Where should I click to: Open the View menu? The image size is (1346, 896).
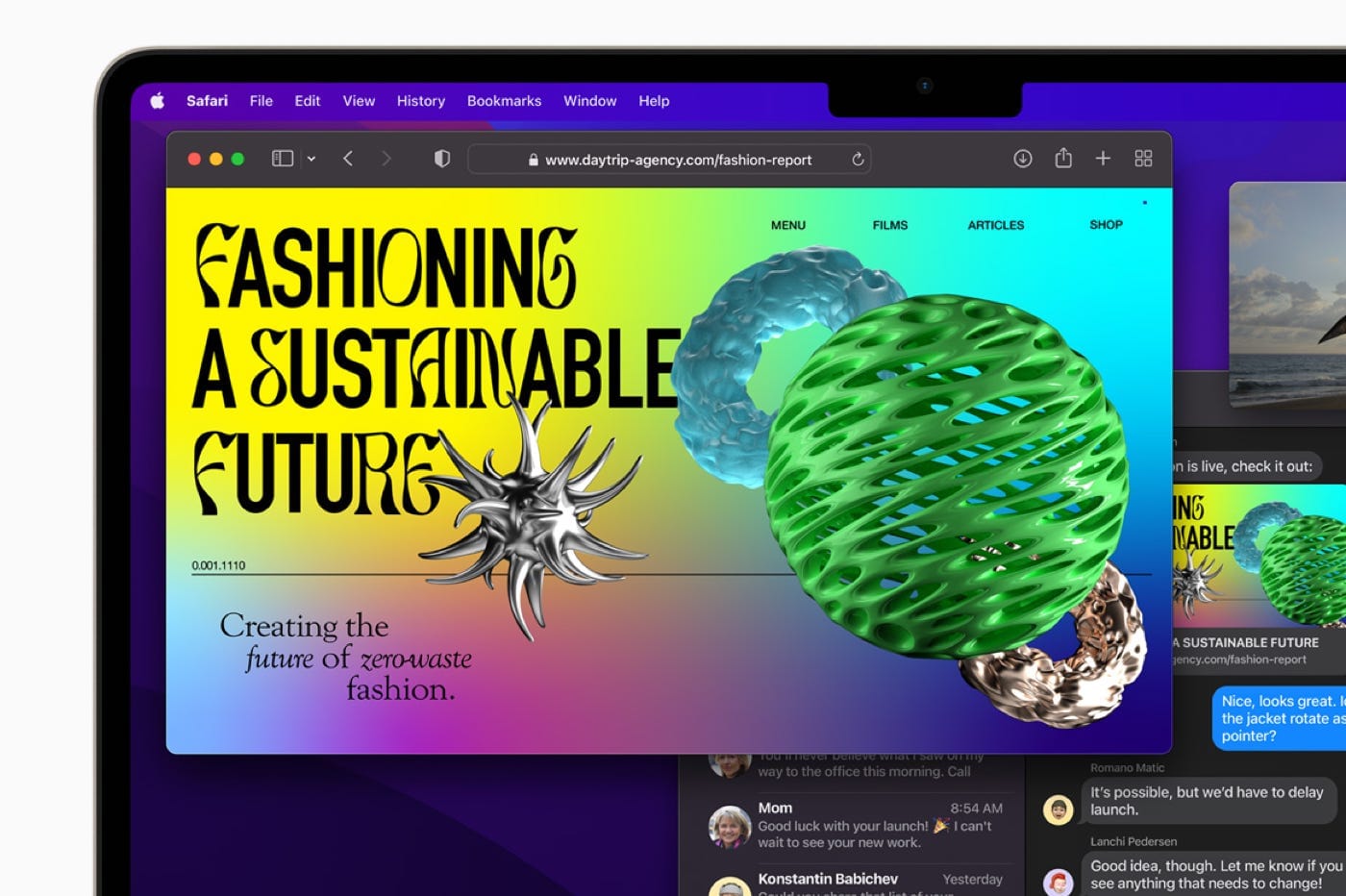[x=359, y=101]
